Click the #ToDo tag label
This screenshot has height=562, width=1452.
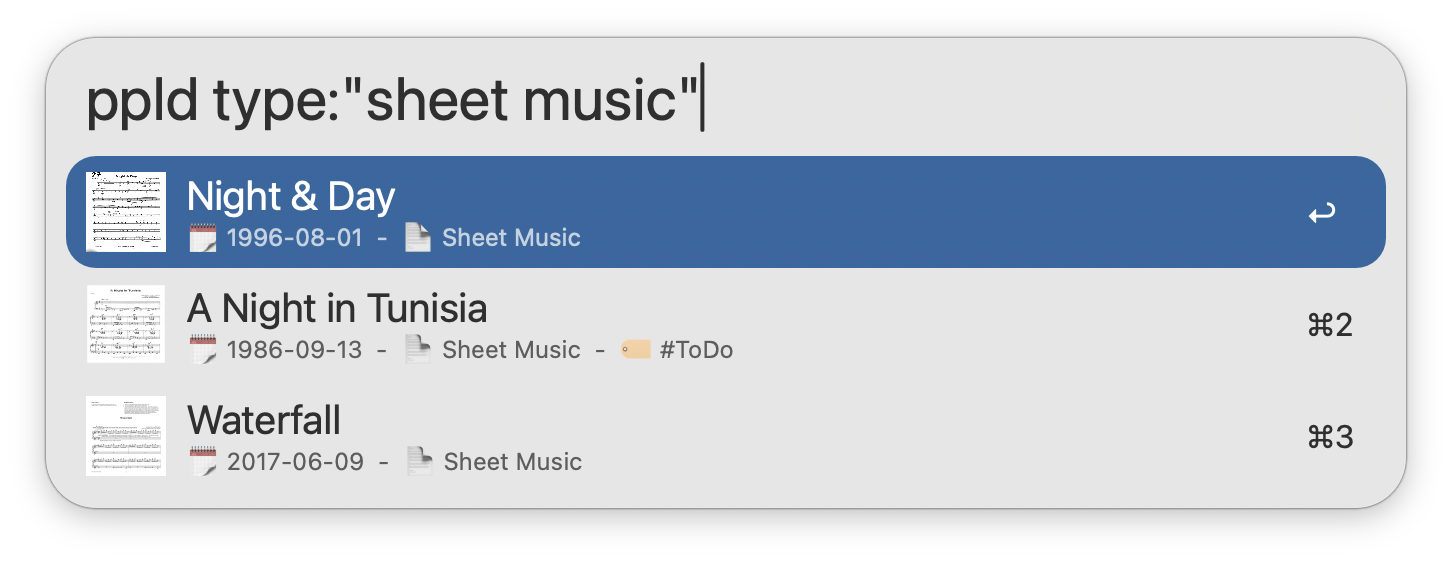click(x=696, y=350)
